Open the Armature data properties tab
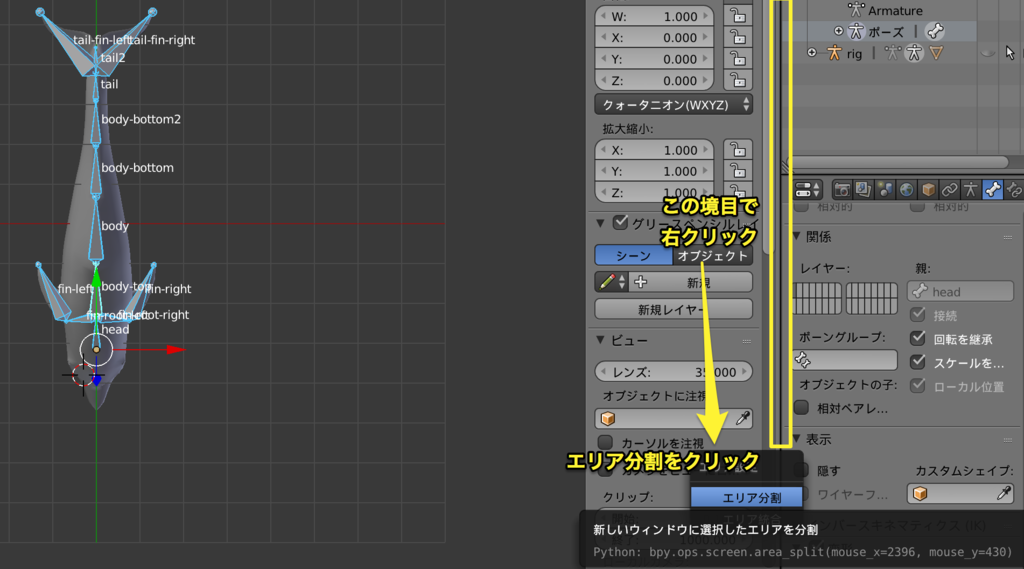This screenshot has height=569, width=1024. coord(970,190)
